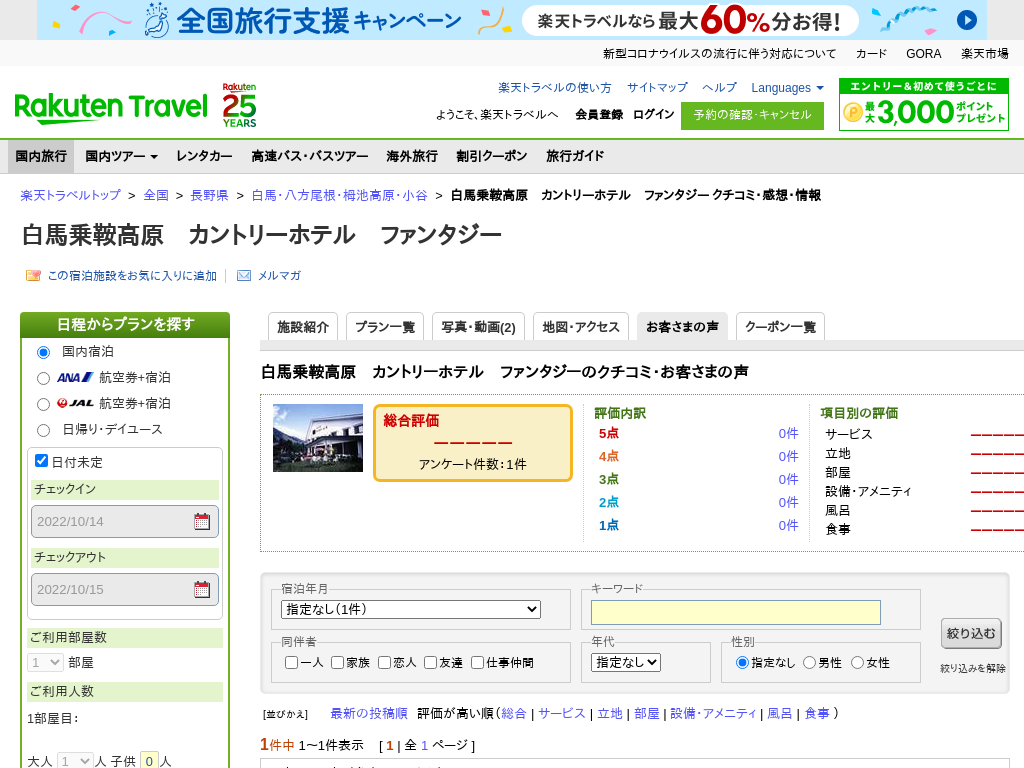Sort reviews by 風呂 rating

pos(779,714)
